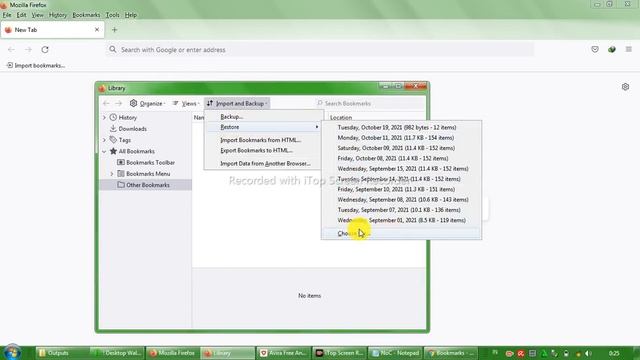Click the Windows Start orb
The image size is (640, 360).
tap(11, 353)
